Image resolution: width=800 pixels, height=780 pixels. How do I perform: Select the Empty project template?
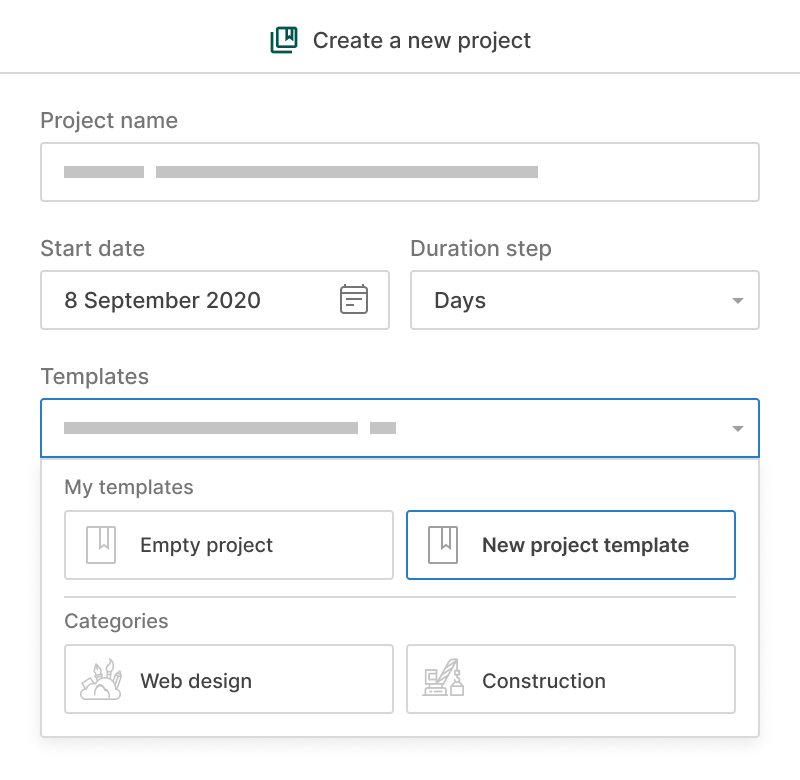[x=229, y=545]
